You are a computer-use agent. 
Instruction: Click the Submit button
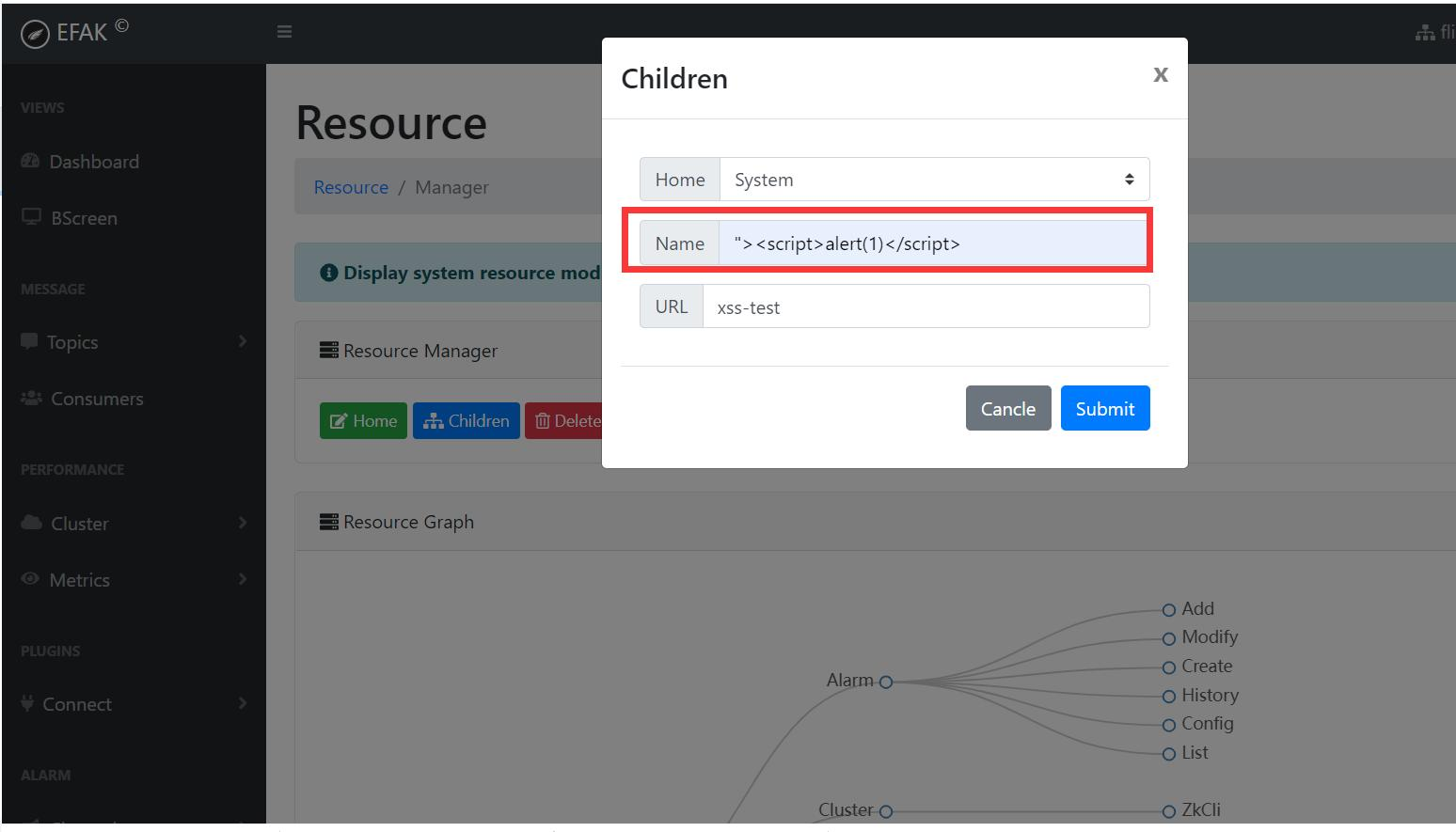point(1104,408)
